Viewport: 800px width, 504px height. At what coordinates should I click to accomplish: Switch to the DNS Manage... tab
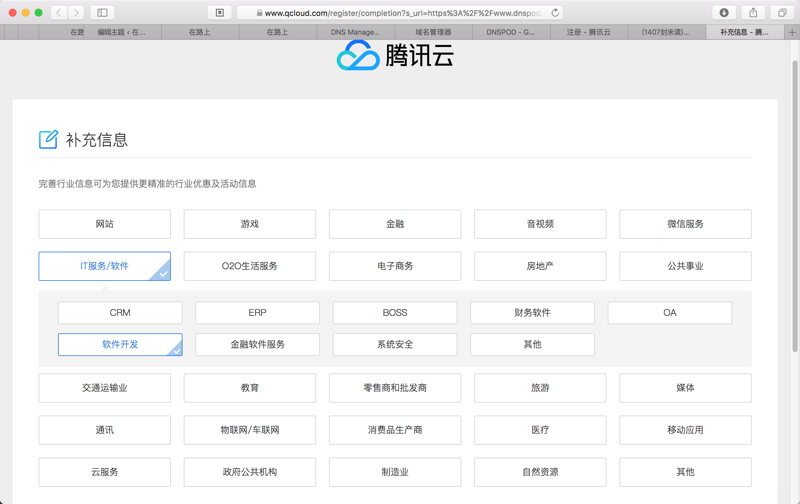click(355, 32)
